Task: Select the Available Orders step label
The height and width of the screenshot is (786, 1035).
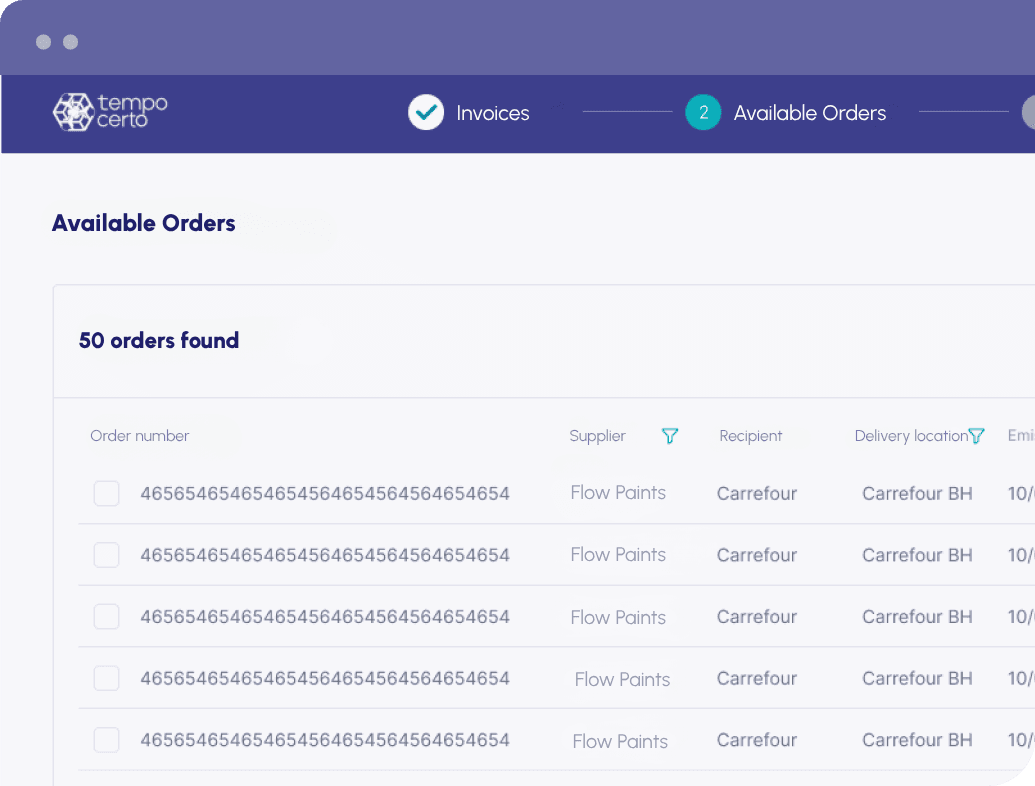Action: coord(810,113)
